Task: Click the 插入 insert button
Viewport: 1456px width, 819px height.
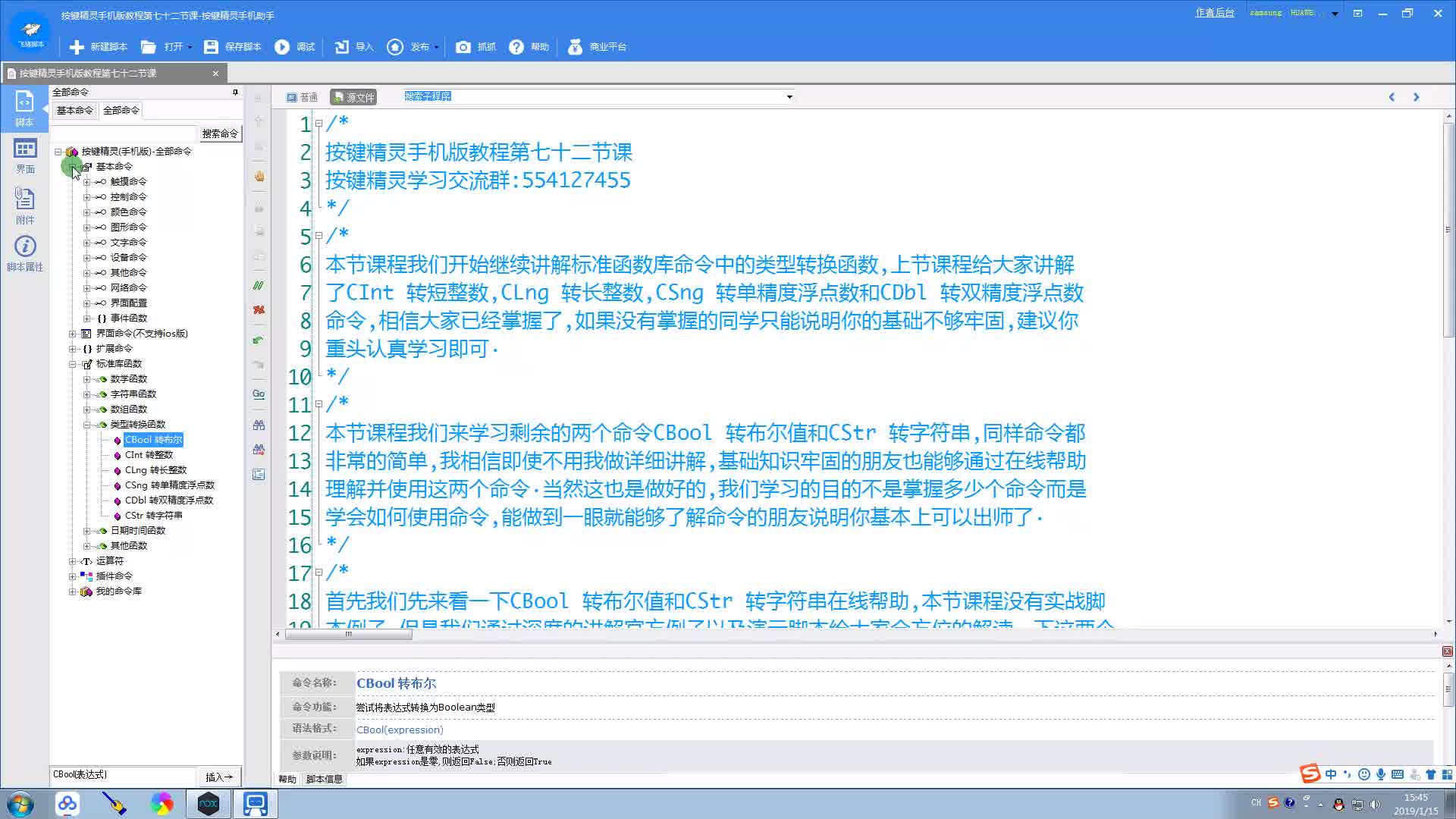Action: point(219,777)
